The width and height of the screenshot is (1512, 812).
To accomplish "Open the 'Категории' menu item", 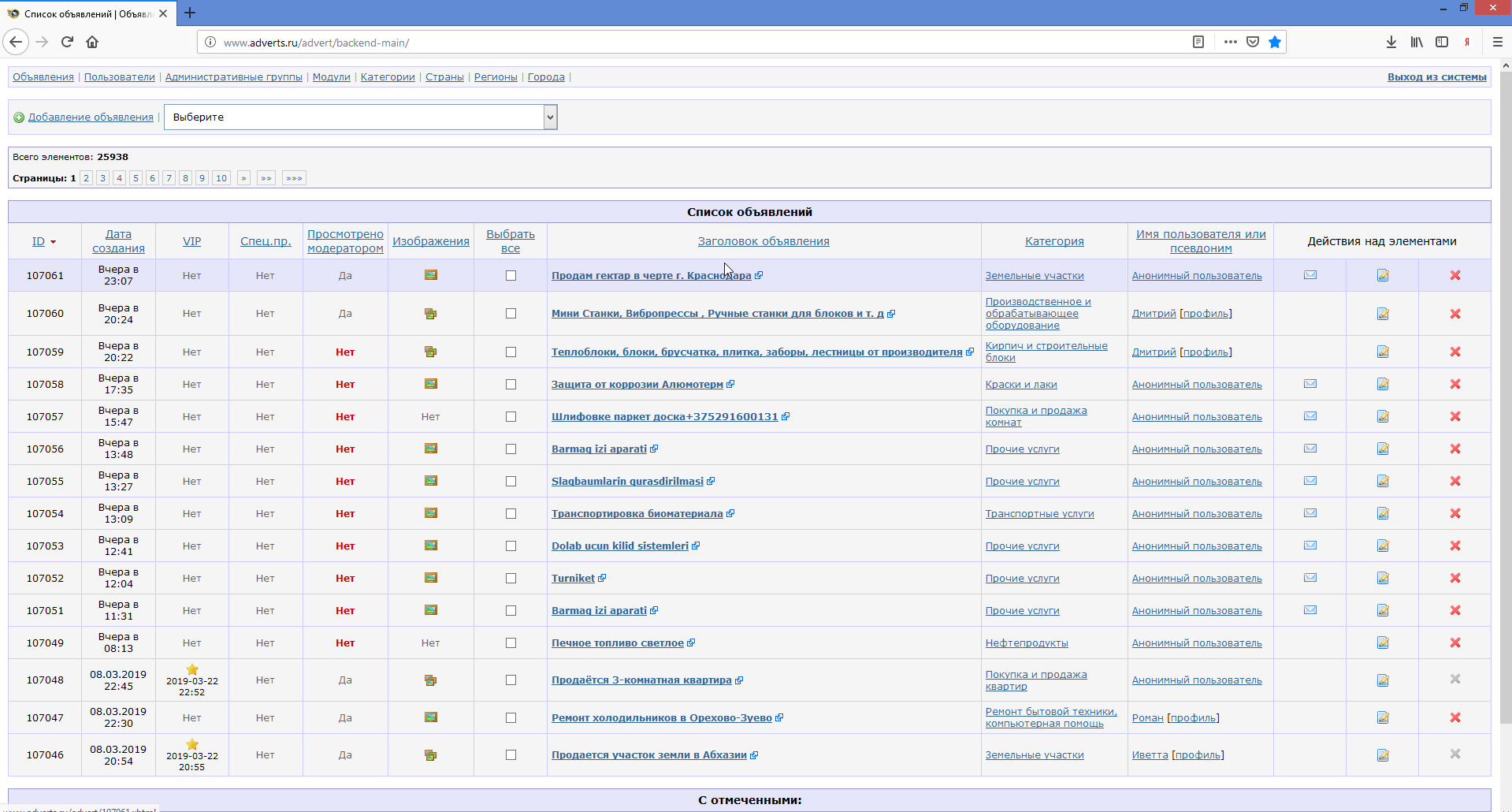I will (387, 77).
